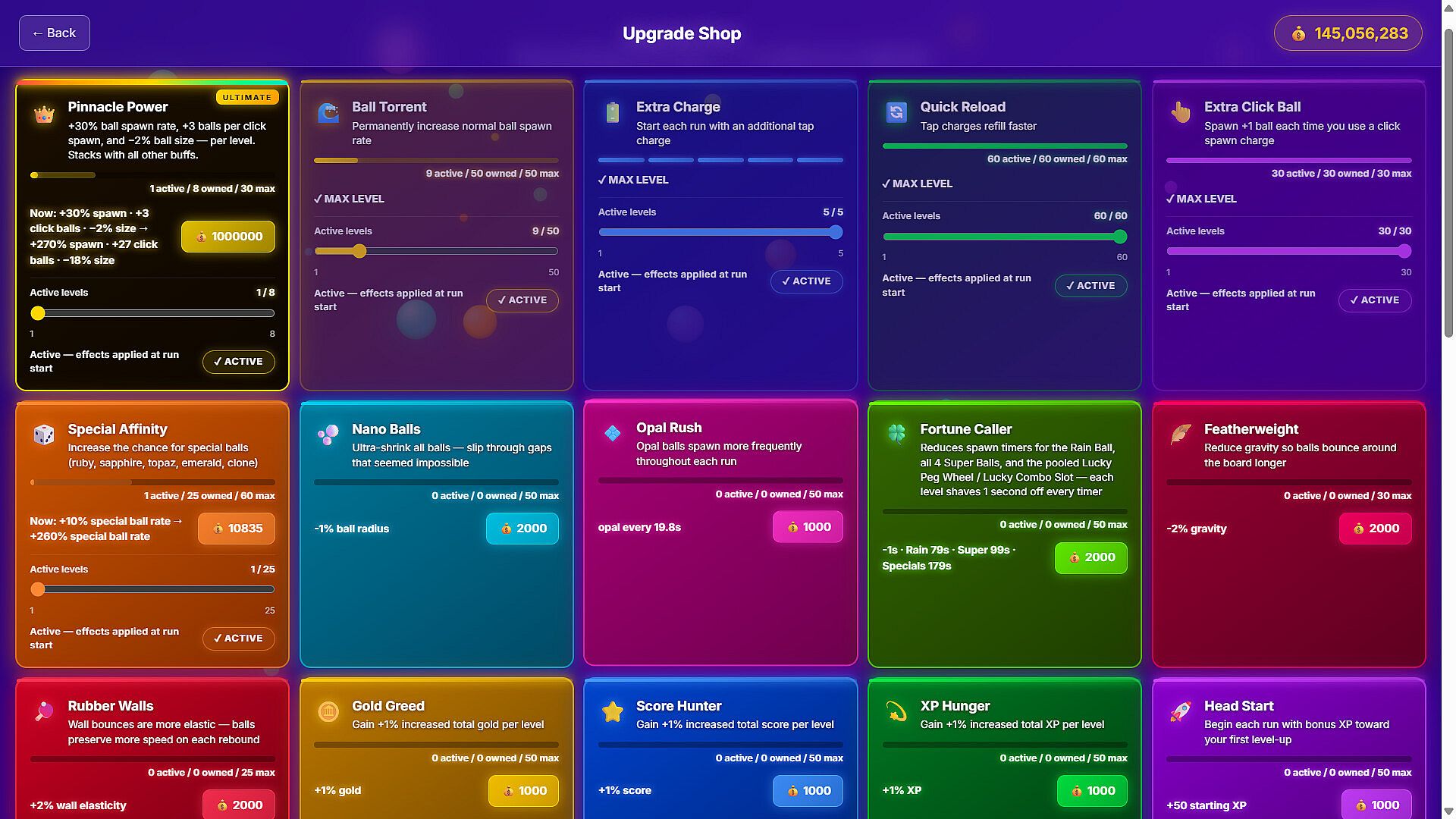The height and width of the screenshot is (819, 1456).
Task: Click the Featherweight feather icon
Action: [1181, 435]
